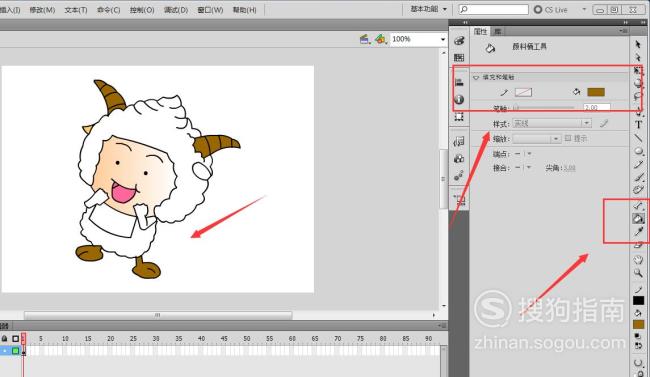Screen dimensions: 650x377
Task: Click the Edit Symbols icon
Action: 381,39
